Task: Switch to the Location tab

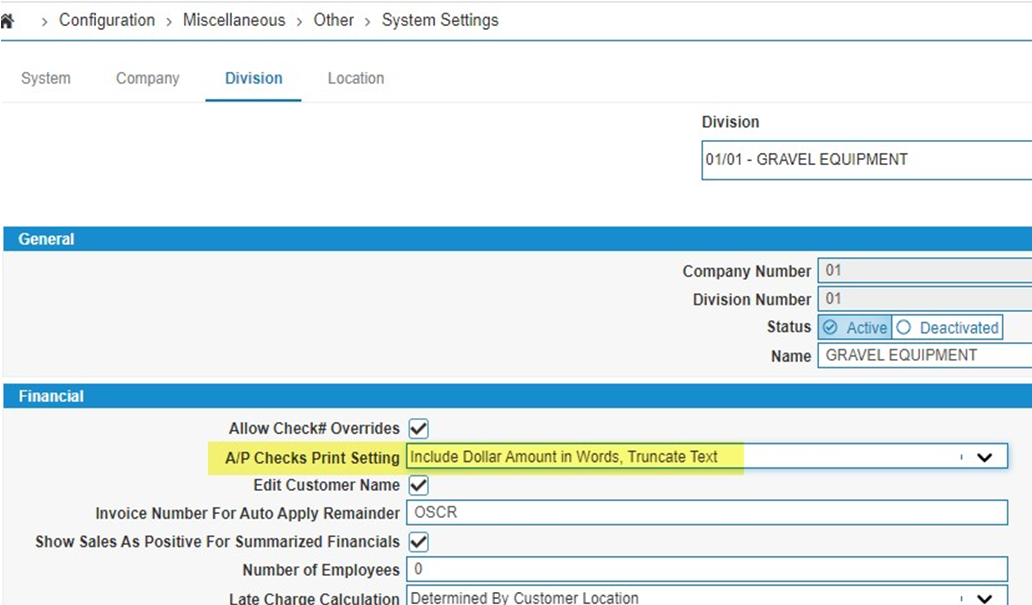Action: coord(355,78)
